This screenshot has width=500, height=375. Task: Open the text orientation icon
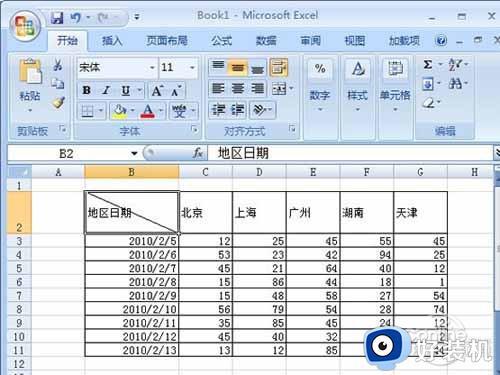pyautogui.click(x=260, y=110)
